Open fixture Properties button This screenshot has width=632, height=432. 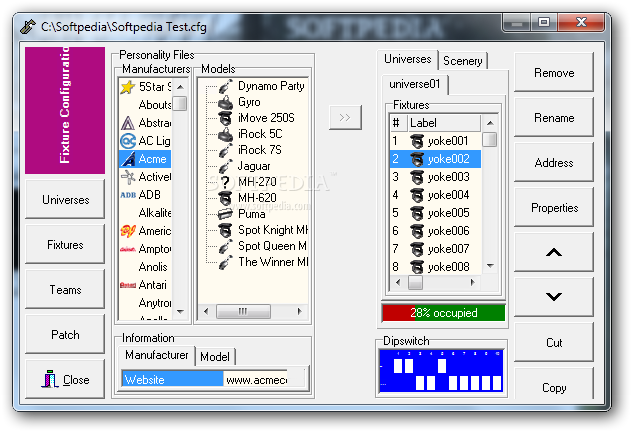coord(554,208)
